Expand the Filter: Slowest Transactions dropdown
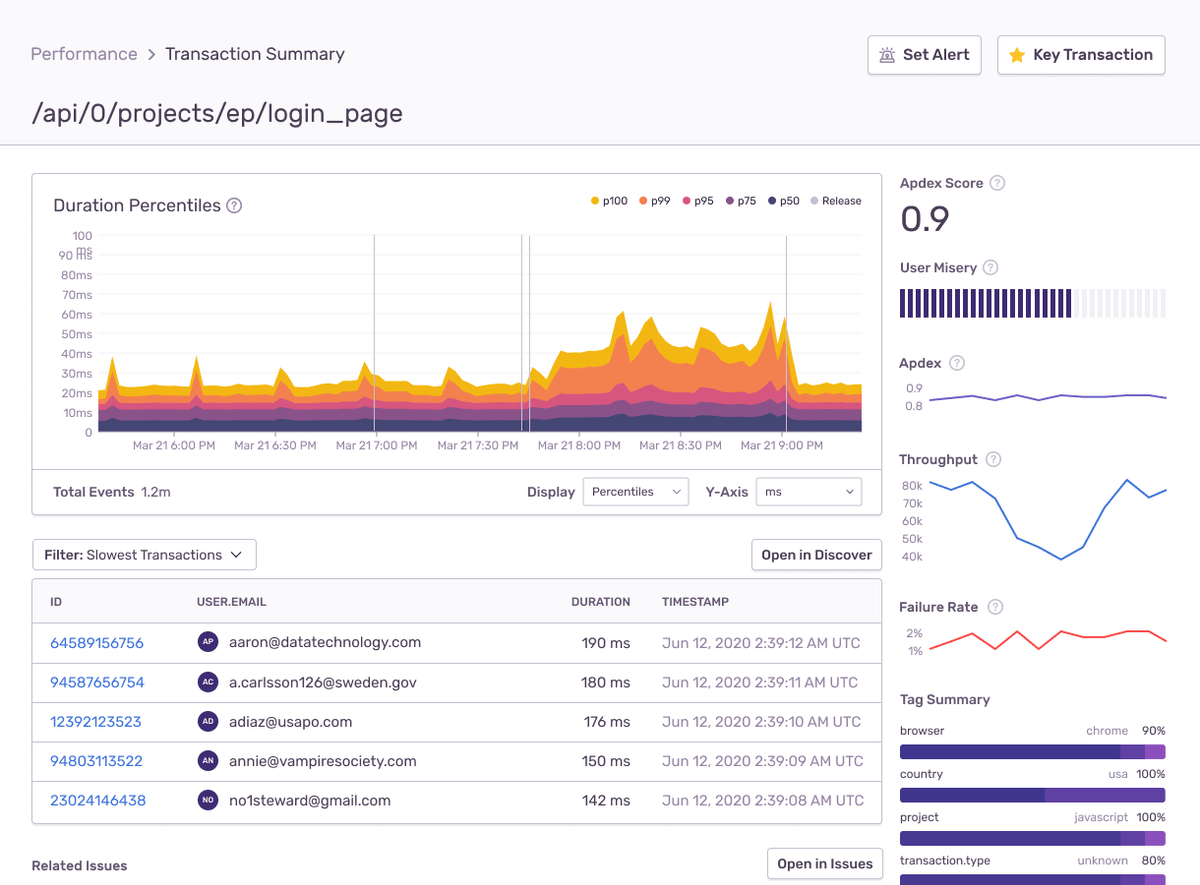Viewport: 1200px width, 885px height. tap(144, 554)
